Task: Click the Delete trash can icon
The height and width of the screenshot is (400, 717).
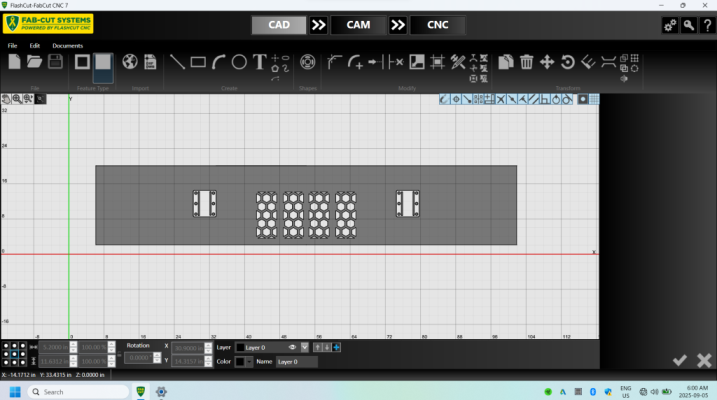Action: point(526,62)
